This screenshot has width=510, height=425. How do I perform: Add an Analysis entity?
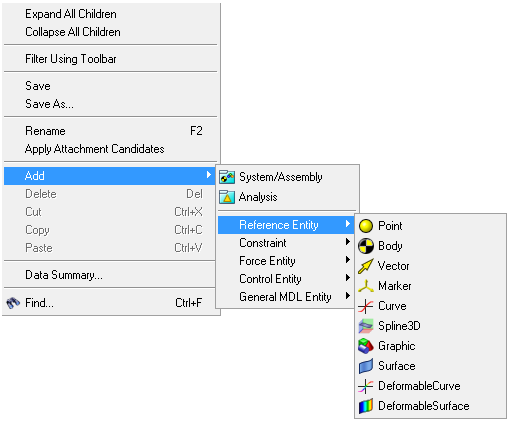point(288,197)
